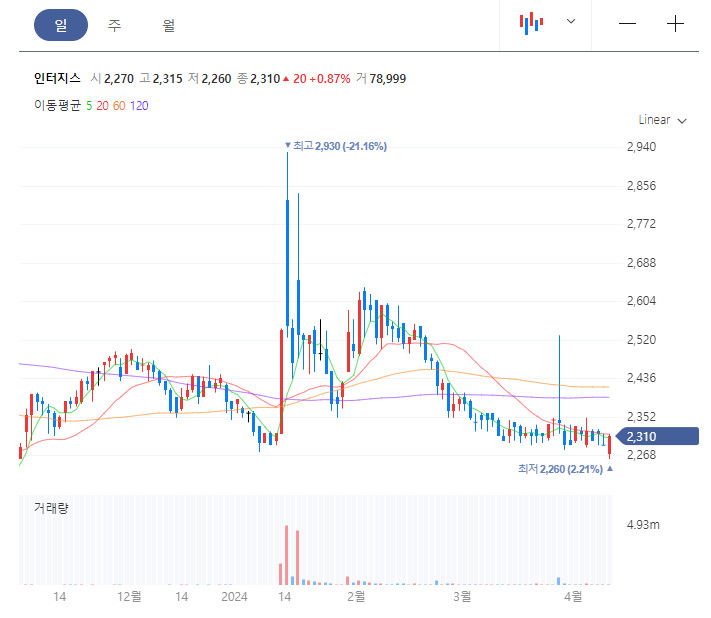Switch to the 주 (weekly) tab
This screenshot has width=711, height=618.
(x=114, y=25)
